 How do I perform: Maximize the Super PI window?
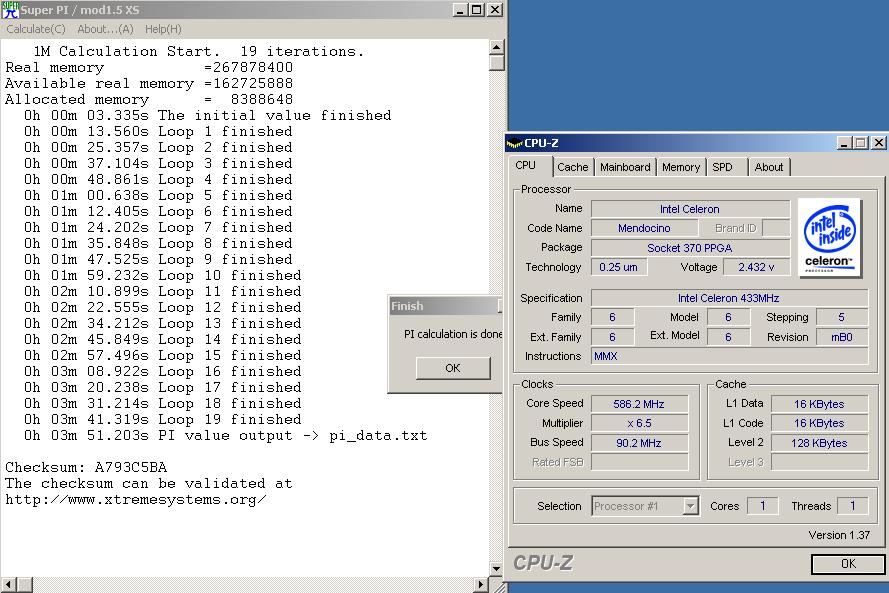pyautogui.click(x=477, y=10)
